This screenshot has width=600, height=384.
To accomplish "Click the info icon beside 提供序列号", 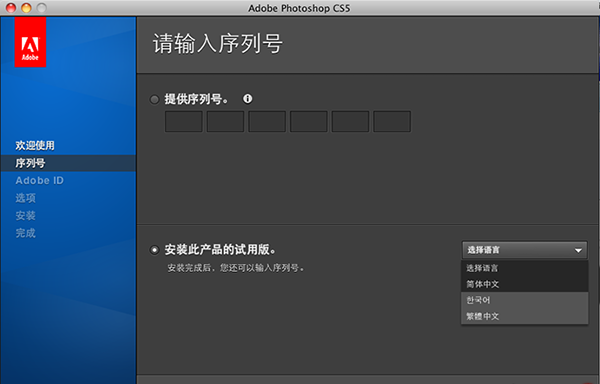I will 248,99.
